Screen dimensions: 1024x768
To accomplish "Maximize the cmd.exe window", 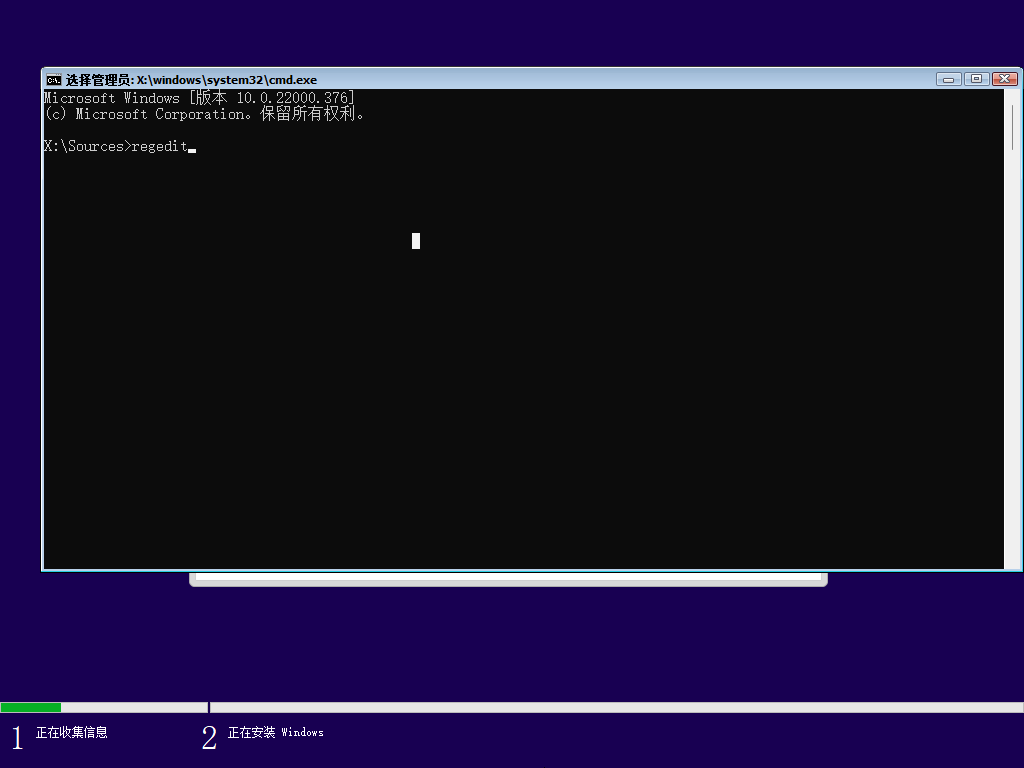I will pos(976,79).
